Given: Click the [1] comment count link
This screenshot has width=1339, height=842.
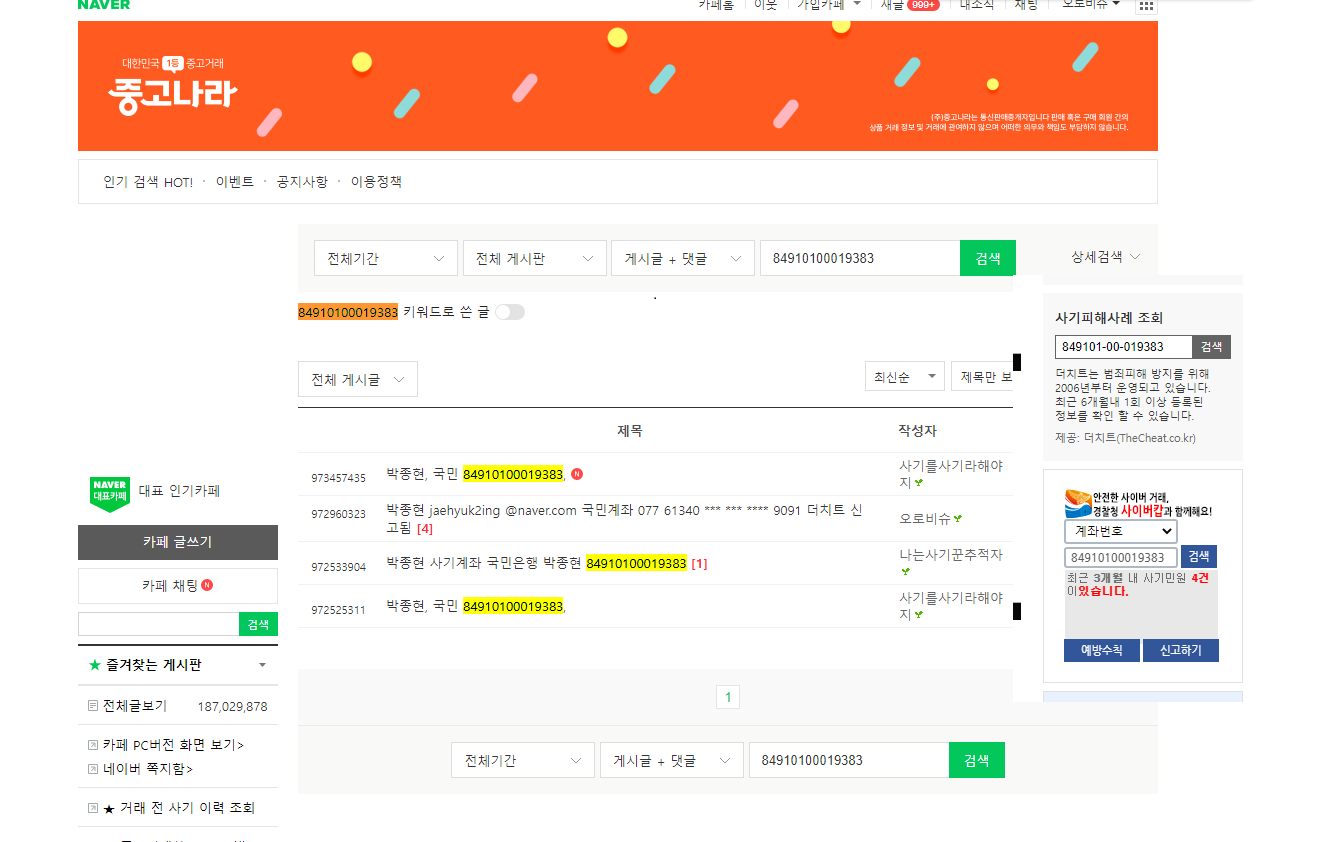Looking at the screenshot, I should coord(699,564).
